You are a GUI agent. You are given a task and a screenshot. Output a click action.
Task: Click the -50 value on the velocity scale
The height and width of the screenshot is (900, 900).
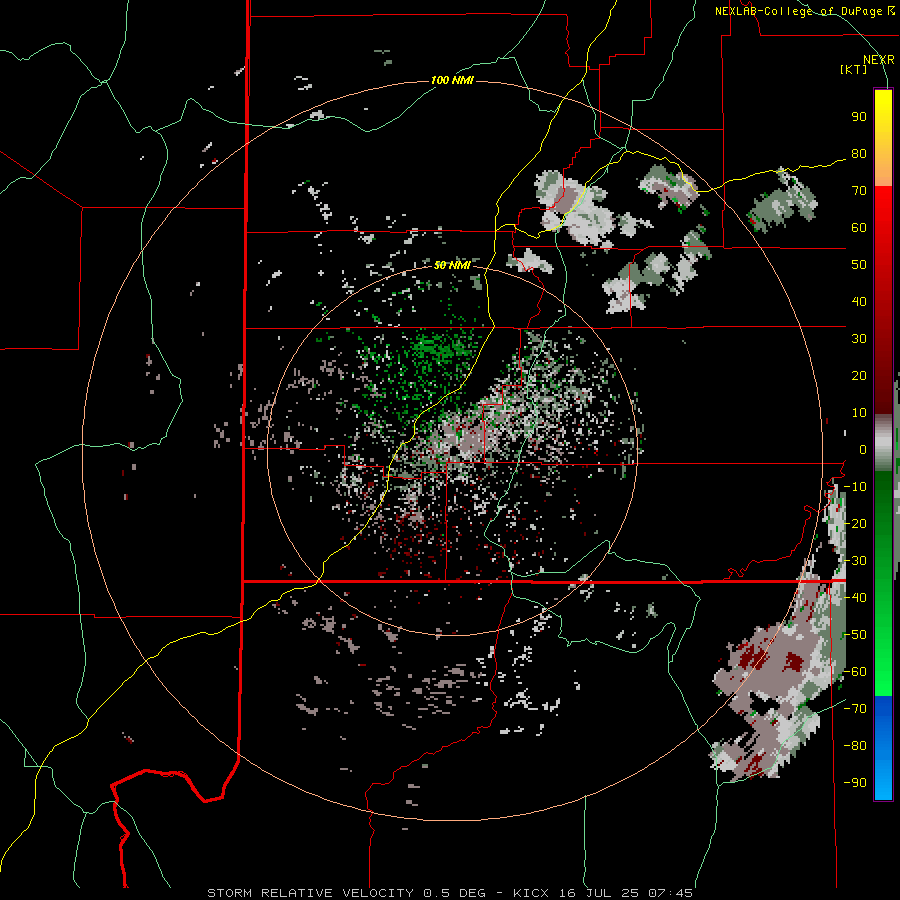[855, 635]
